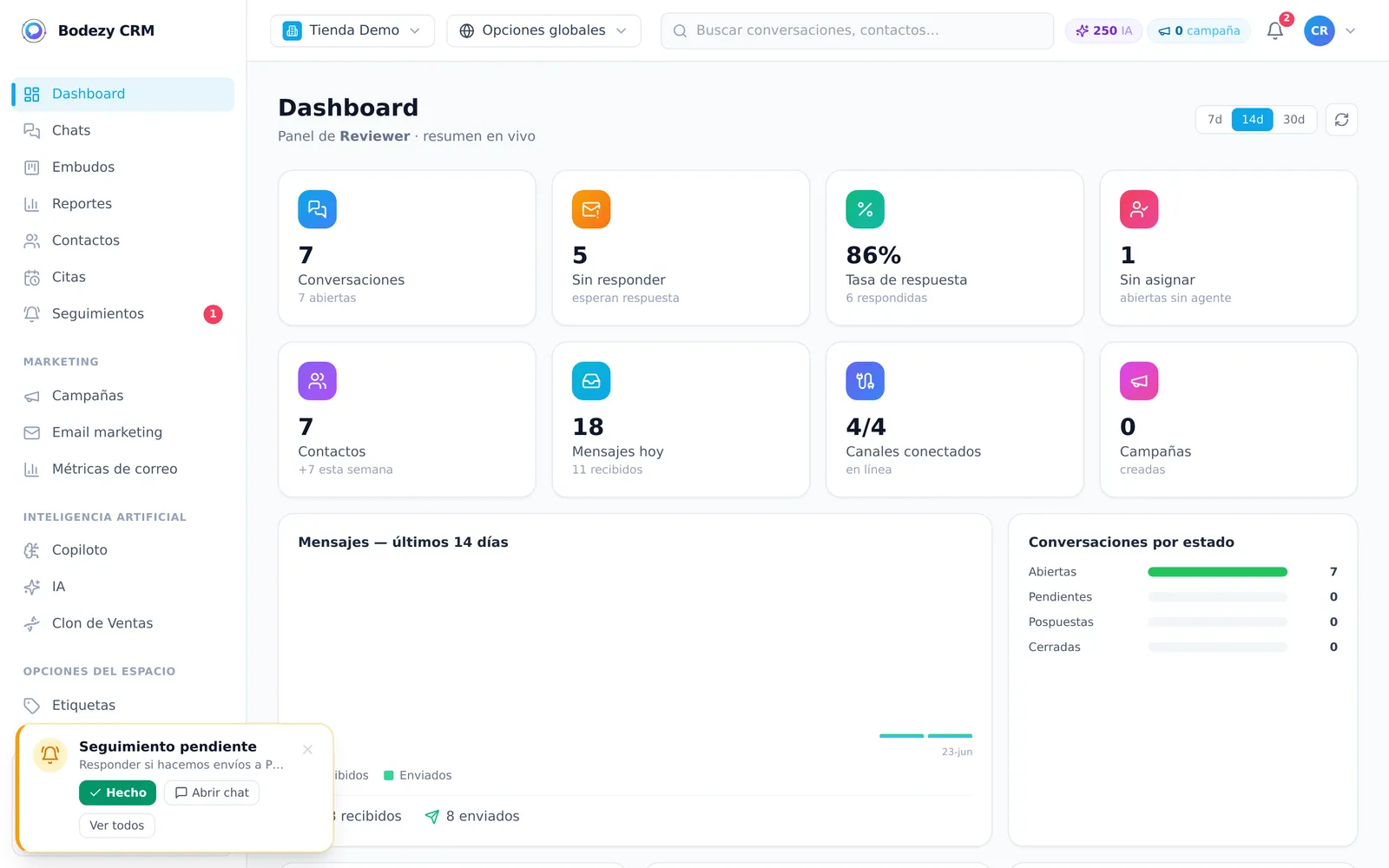Viewport: 1389px width, 868px height.
Task: Click the Canales conectados icon
Action: tap(866, 381)
